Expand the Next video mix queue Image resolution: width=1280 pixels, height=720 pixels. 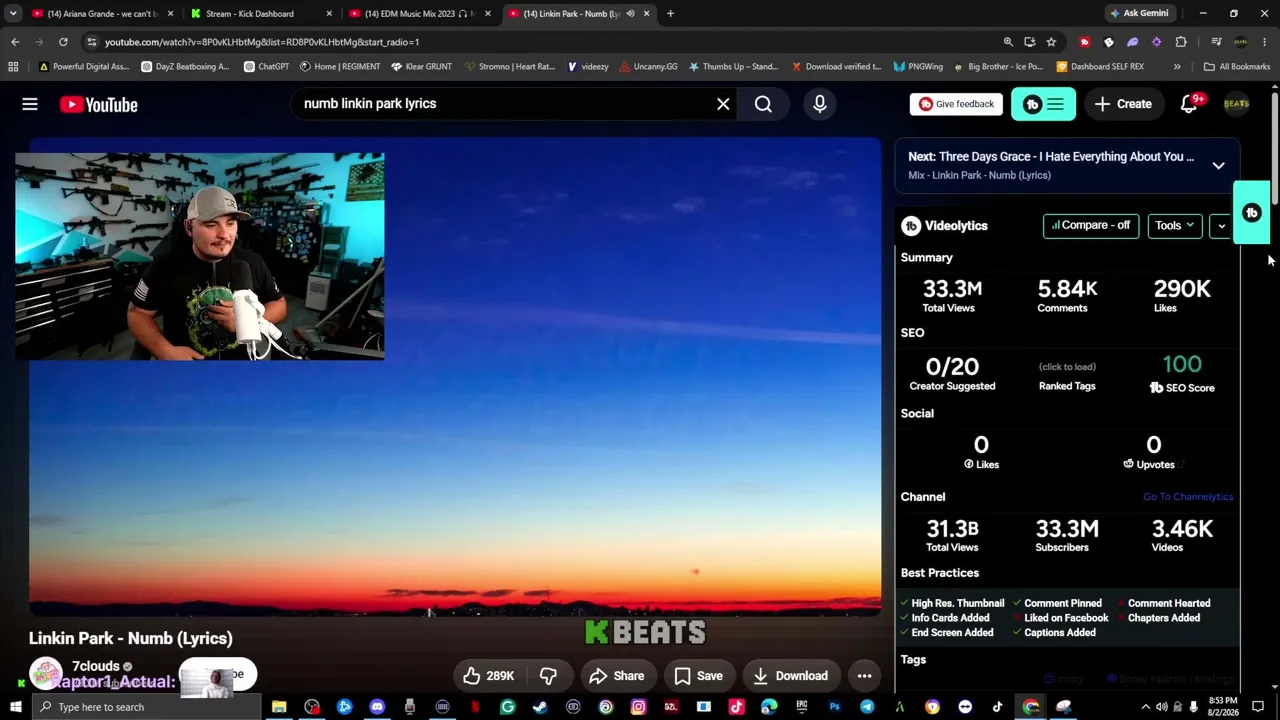pos(1218,165)
